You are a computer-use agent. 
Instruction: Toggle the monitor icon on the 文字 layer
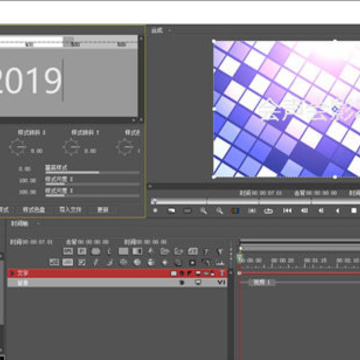(198, 273)
